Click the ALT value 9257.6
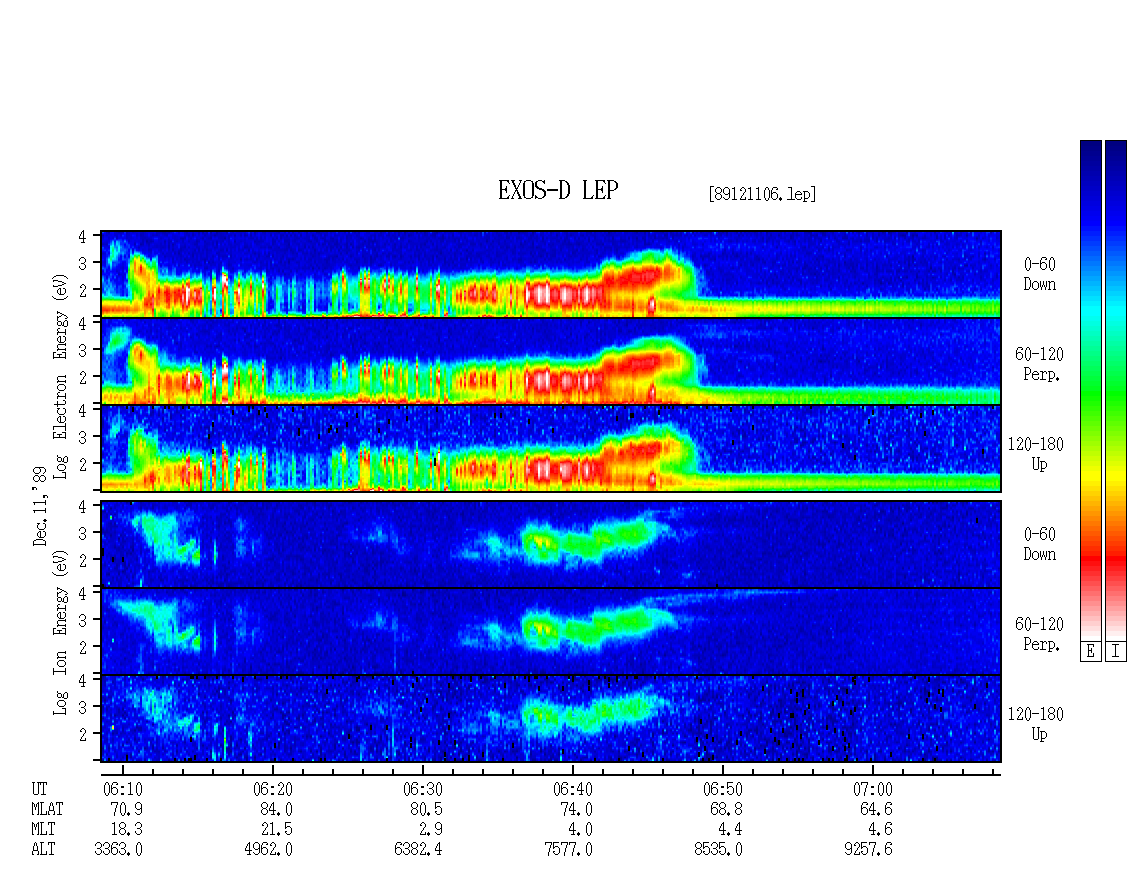 point(868,850)
